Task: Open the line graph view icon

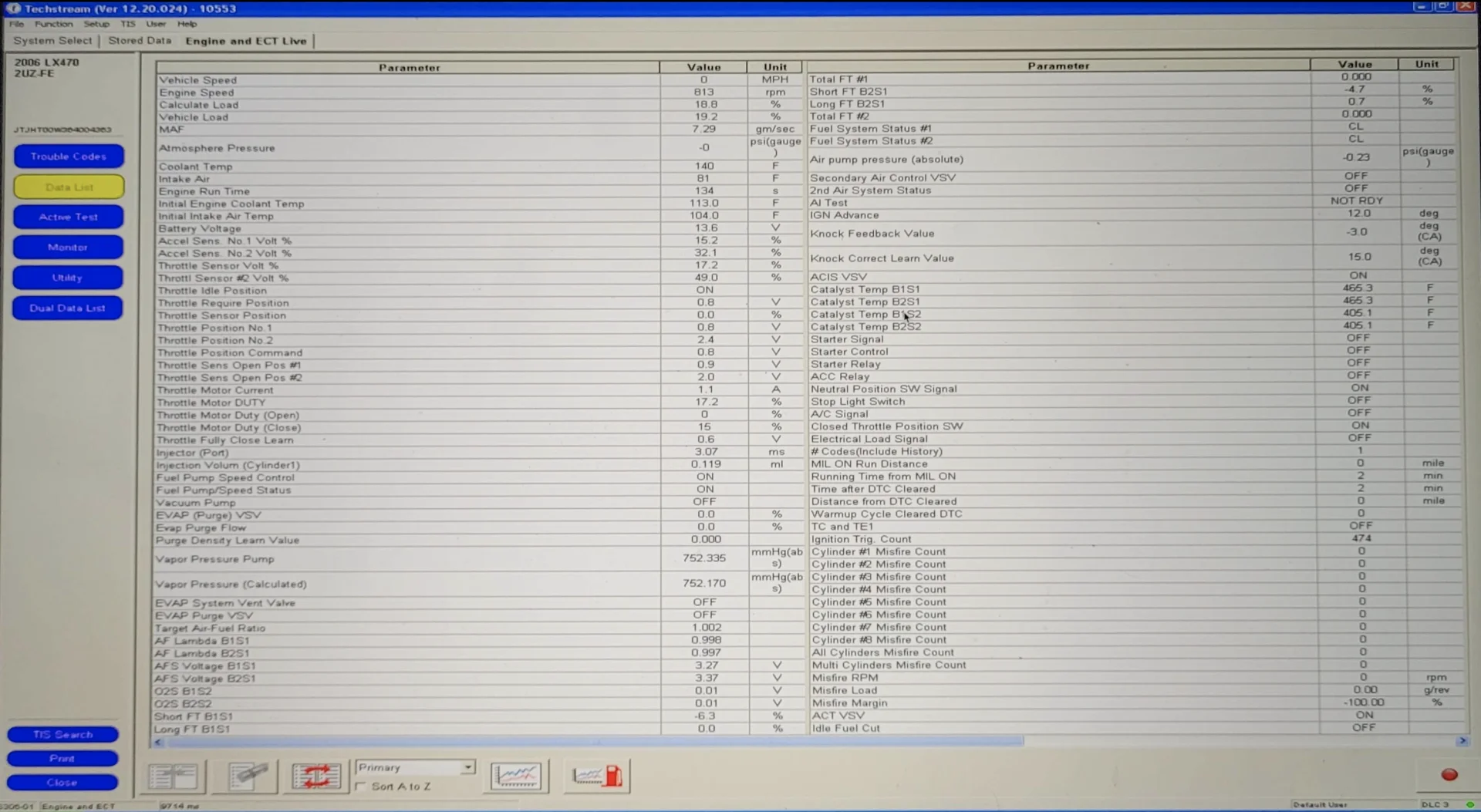Action: pos(515,776)
